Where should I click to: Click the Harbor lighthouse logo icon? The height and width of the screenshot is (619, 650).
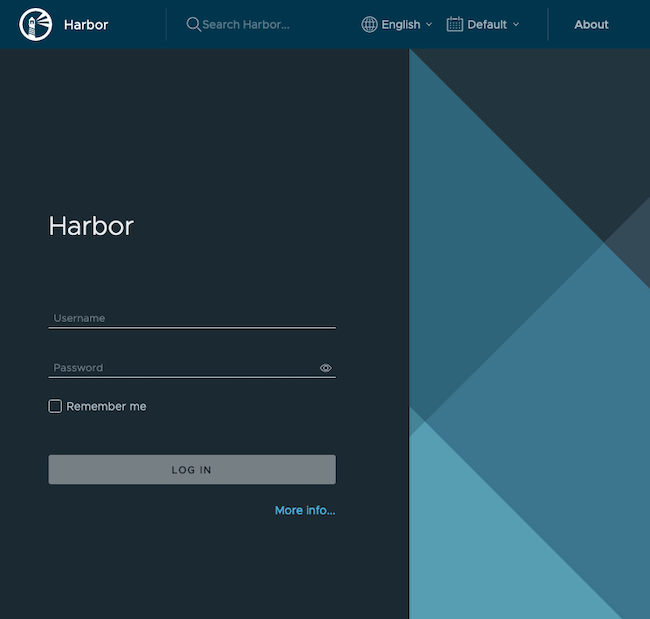click(x=35, y=24)
